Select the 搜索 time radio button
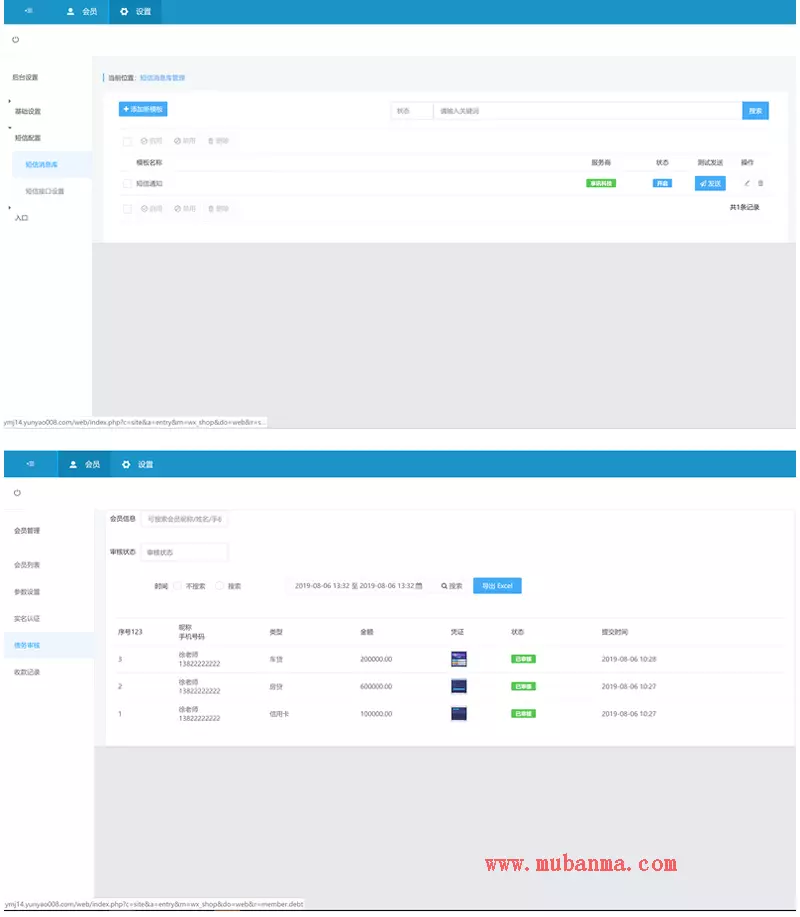This screenshot has width=800, height=917. click(x=219, y=586)
